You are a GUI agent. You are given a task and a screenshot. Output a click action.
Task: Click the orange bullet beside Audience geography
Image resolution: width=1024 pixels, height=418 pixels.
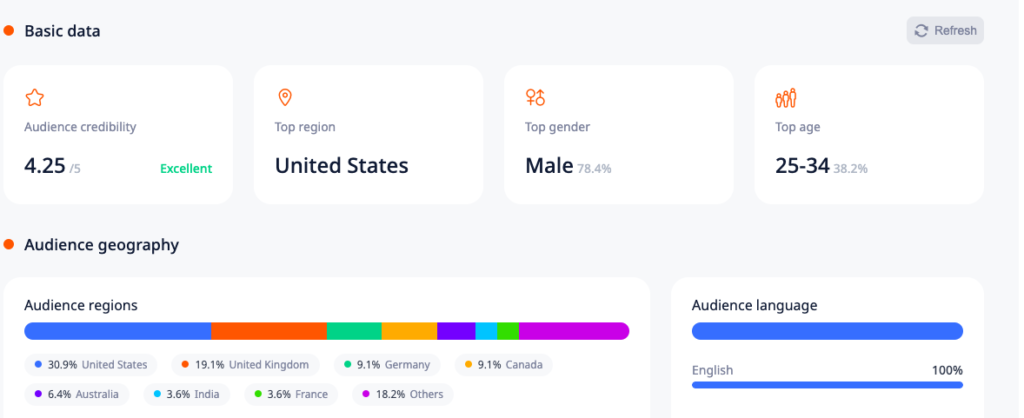point(8,245)
